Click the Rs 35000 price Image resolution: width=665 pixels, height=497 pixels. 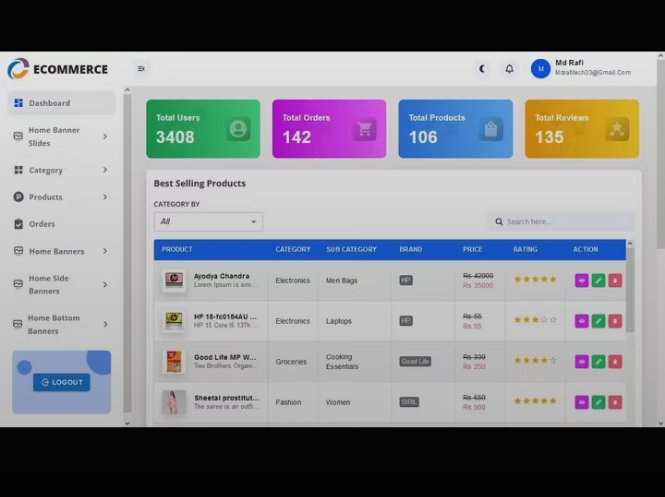(x=478, y=285)
